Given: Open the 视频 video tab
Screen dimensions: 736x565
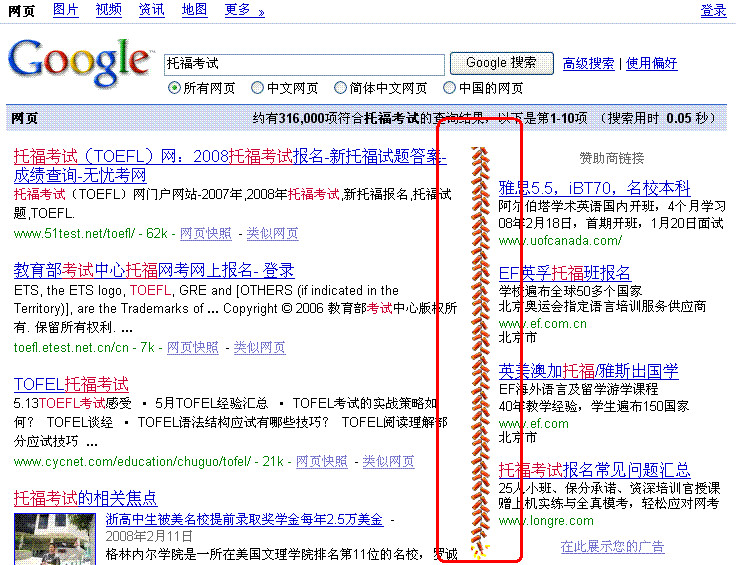Looking at the screenshot, I should [108, 9].
